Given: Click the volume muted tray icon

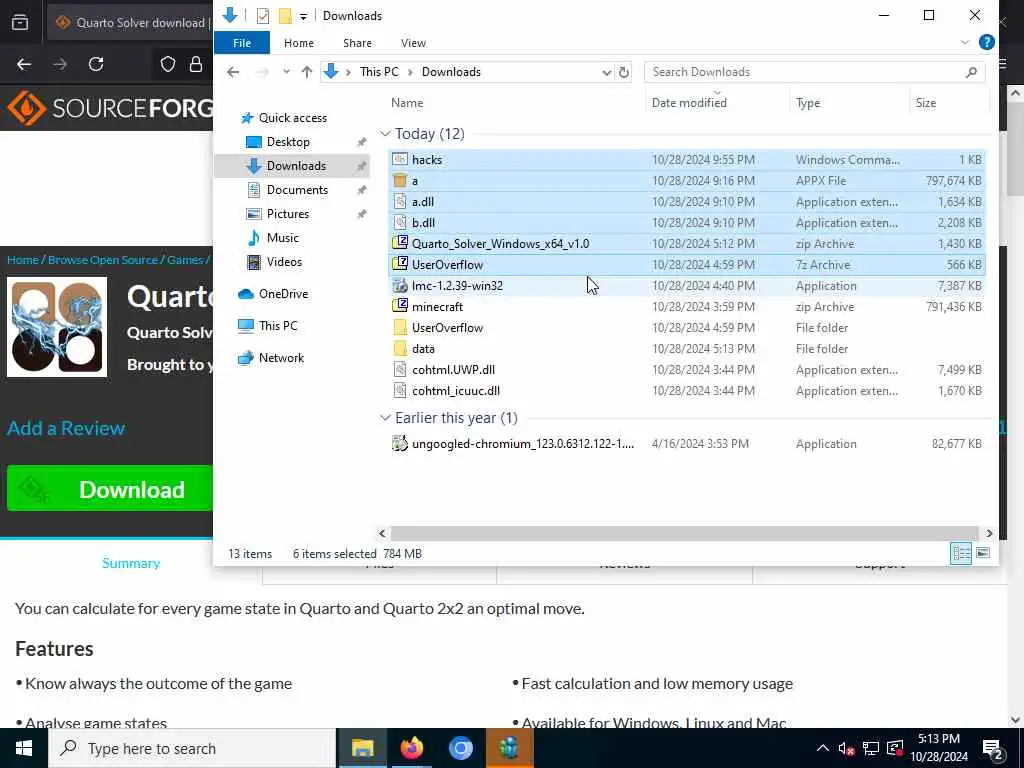Looking at the screenshot, I should (x=846, y=748).
